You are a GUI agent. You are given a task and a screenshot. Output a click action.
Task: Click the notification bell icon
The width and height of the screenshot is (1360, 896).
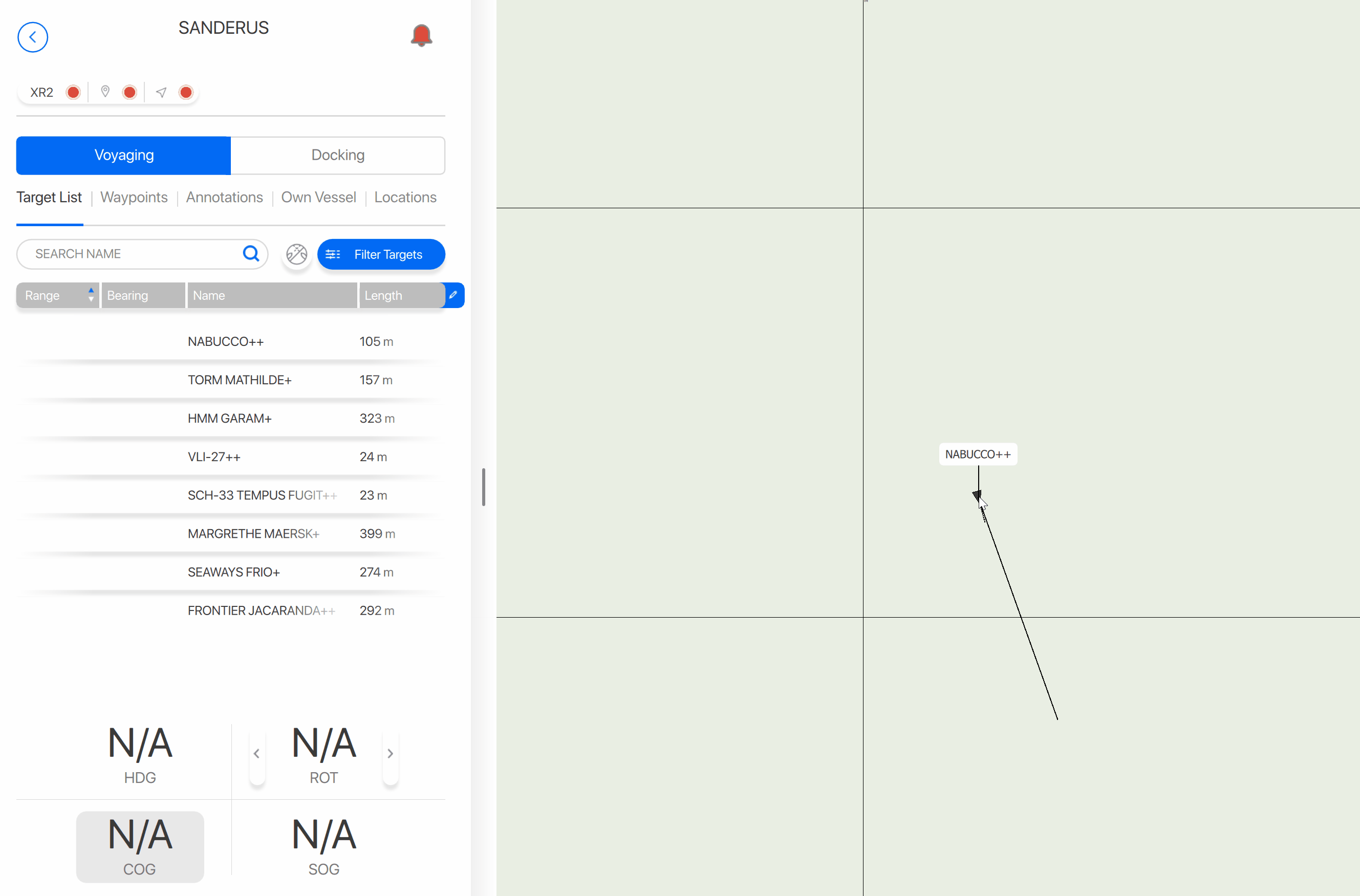(420, 35)
